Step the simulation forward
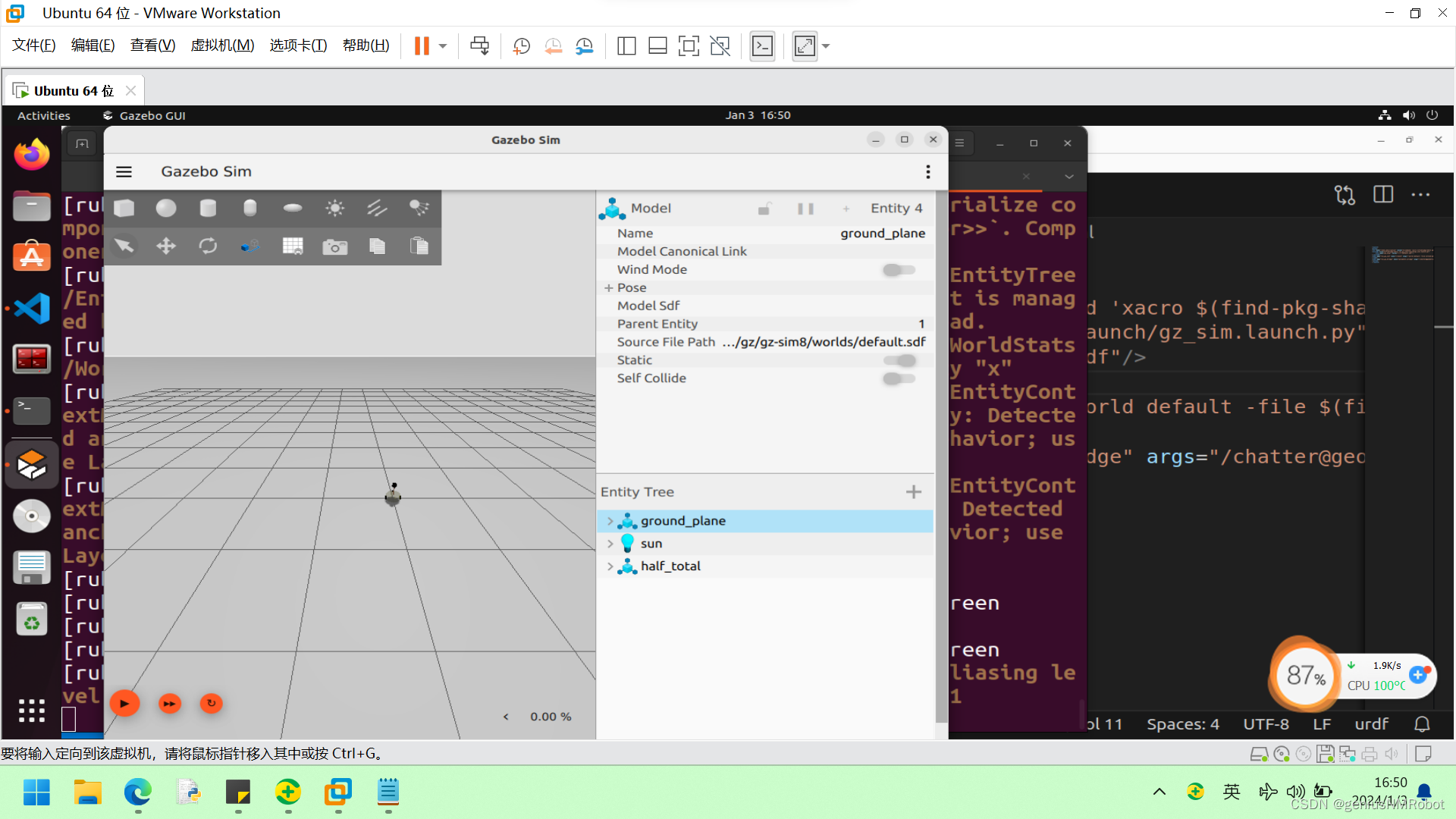Viewport: 1456px width, 819px height. point(170,704)
